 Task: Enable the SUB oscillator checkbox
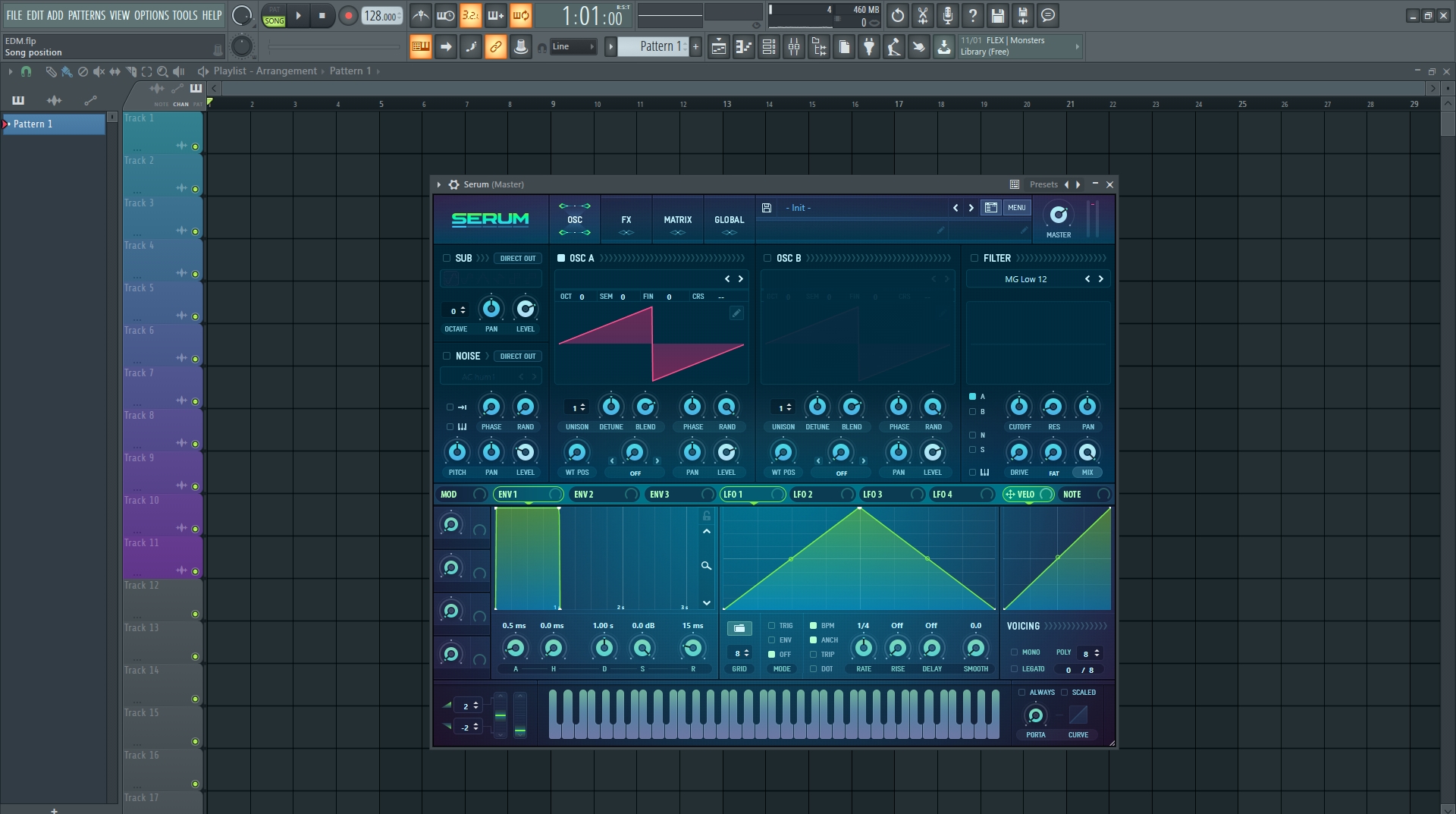tap(447, 258)
